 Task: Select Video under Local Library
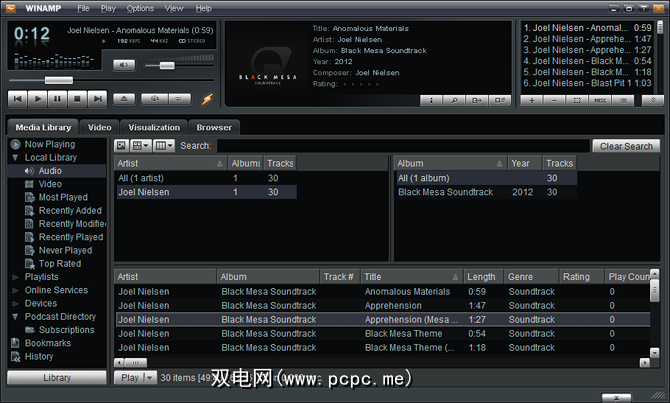click(50, 184)
